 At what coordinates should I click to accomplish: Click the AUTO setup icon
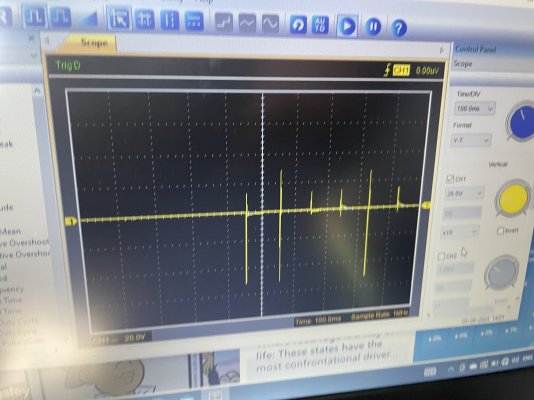pos(320,25)
